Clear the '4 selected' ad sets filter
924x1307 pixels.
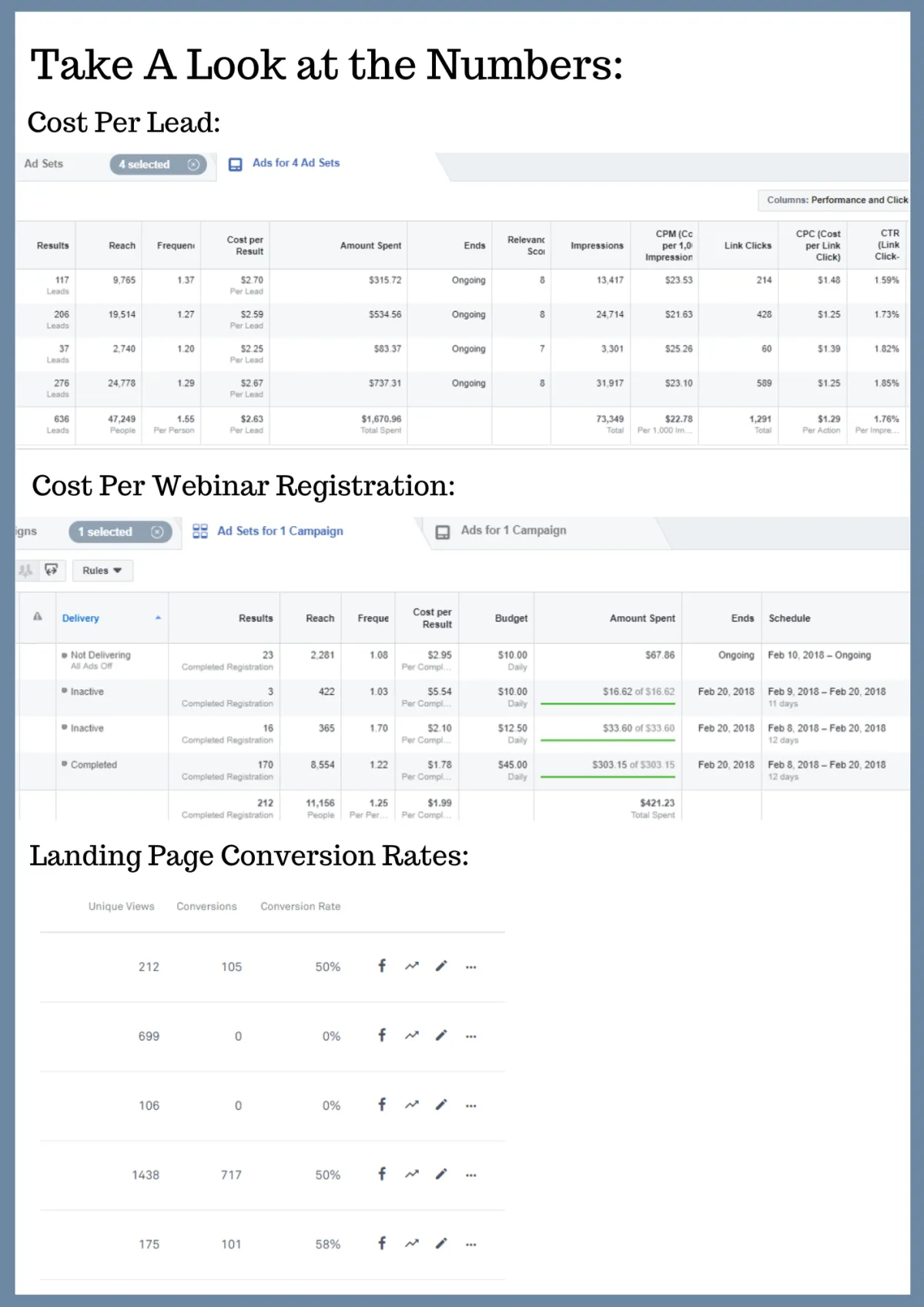193,164
